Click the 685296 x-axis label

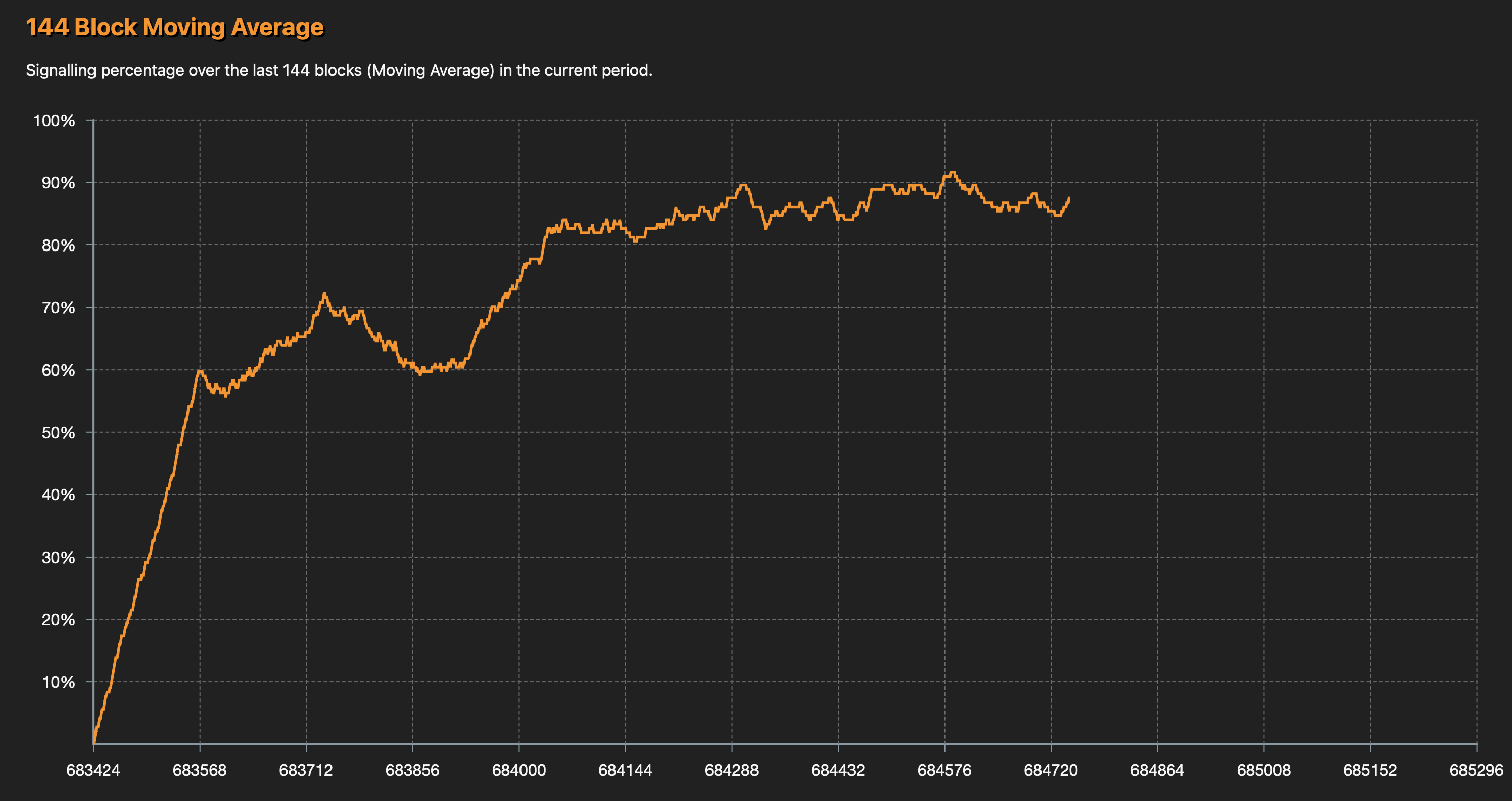point(1477,771)
